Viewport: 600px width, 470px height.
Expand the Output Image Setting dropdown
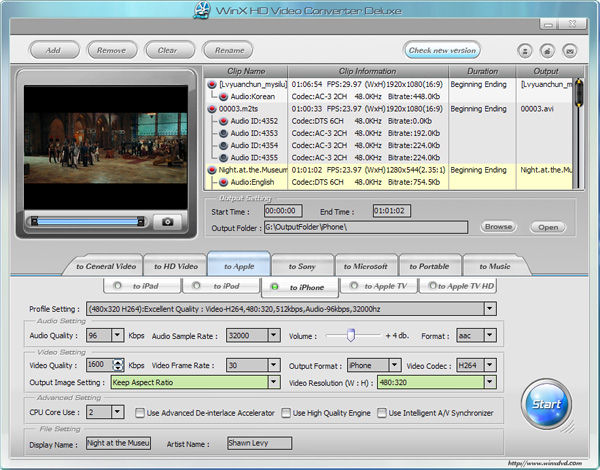[274, 382]
